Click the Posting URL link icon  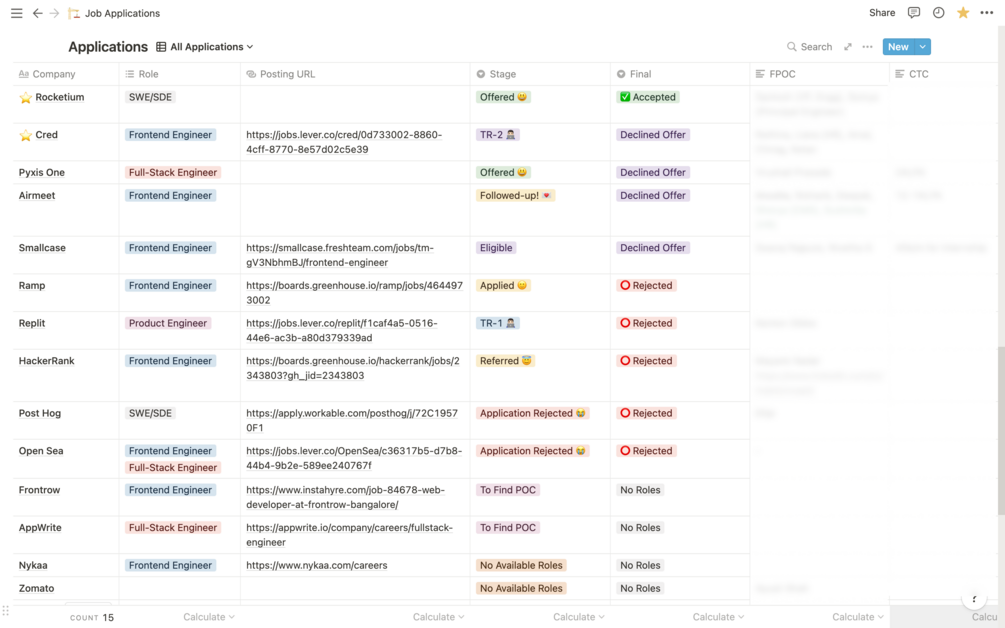(x=251, y=74)
